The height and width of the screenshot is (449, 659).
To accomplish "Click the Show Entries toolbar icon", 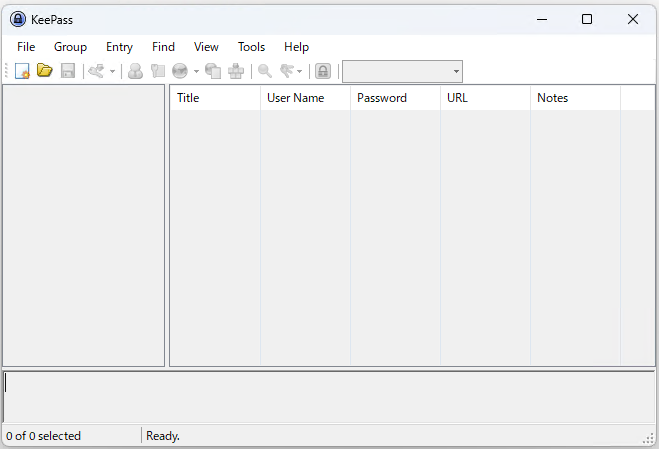I will [x=287, y=71].
